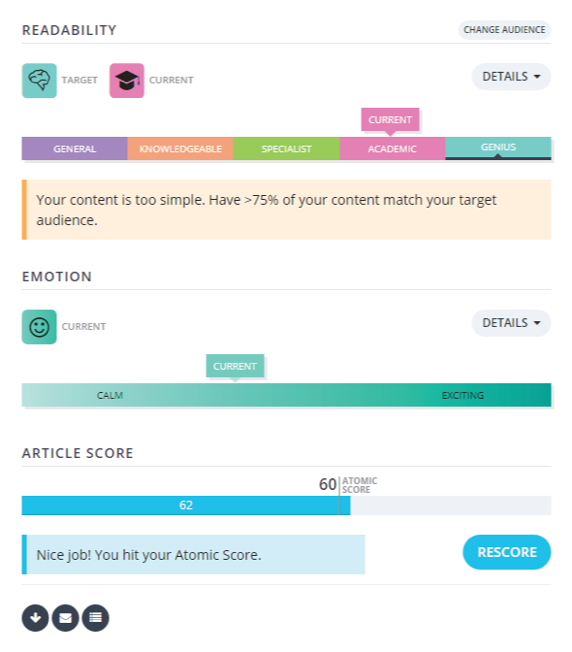Viewport: 572px width, 652px height.
Task: Click the graduation cap Current icon
Action: click(x=127, y=80)
